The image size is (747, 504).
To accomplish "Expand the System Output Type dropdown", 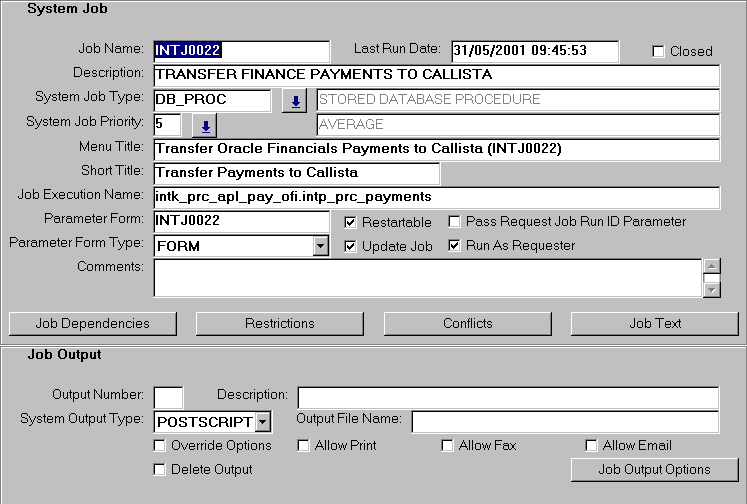I will [x=263, y=422].
